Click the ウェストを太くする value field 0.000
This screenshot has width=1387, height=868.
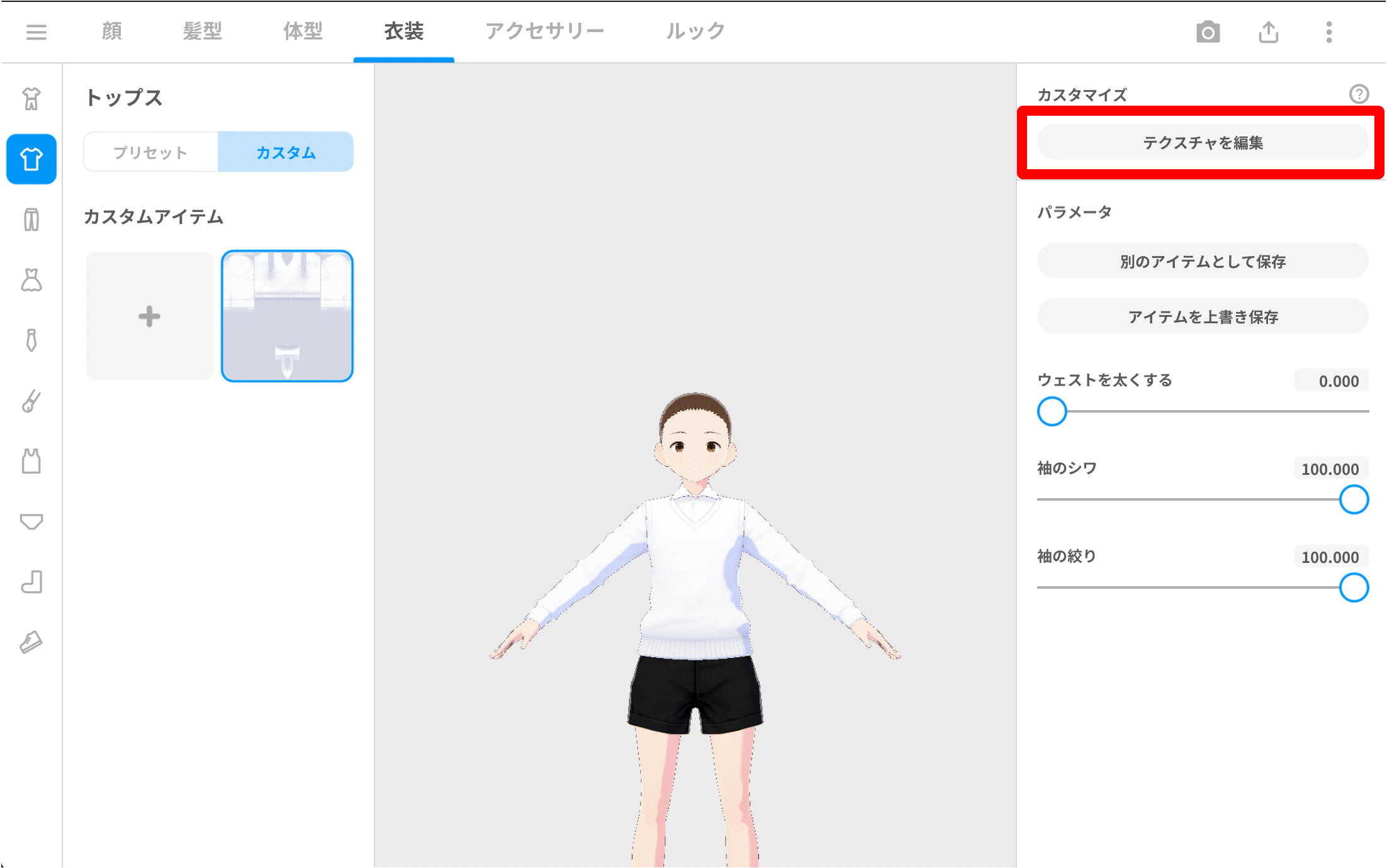click(1331, 381)
